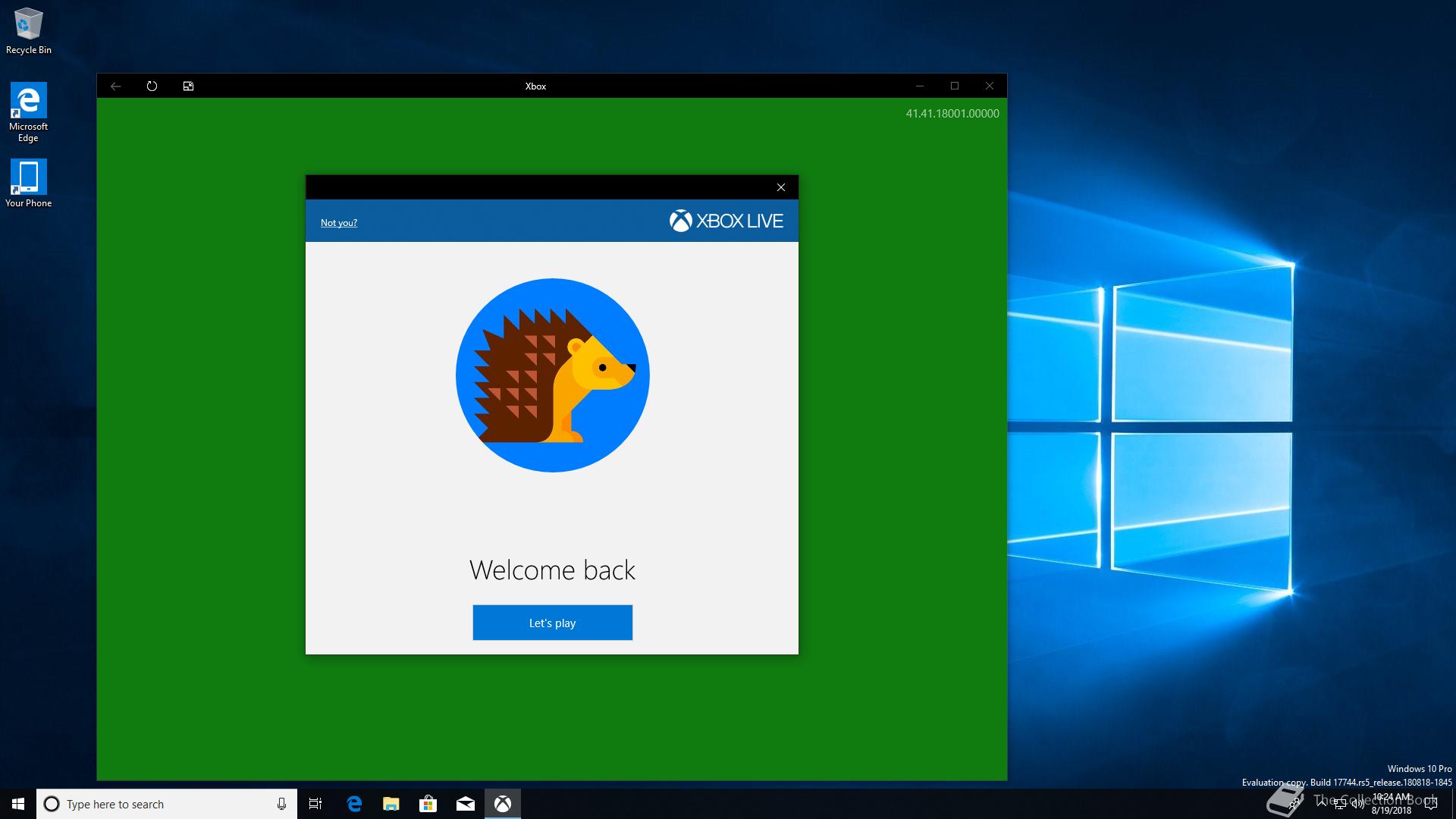Minimize the Xbox window
The image size is (1456, 819).
(x=919, y=86)
